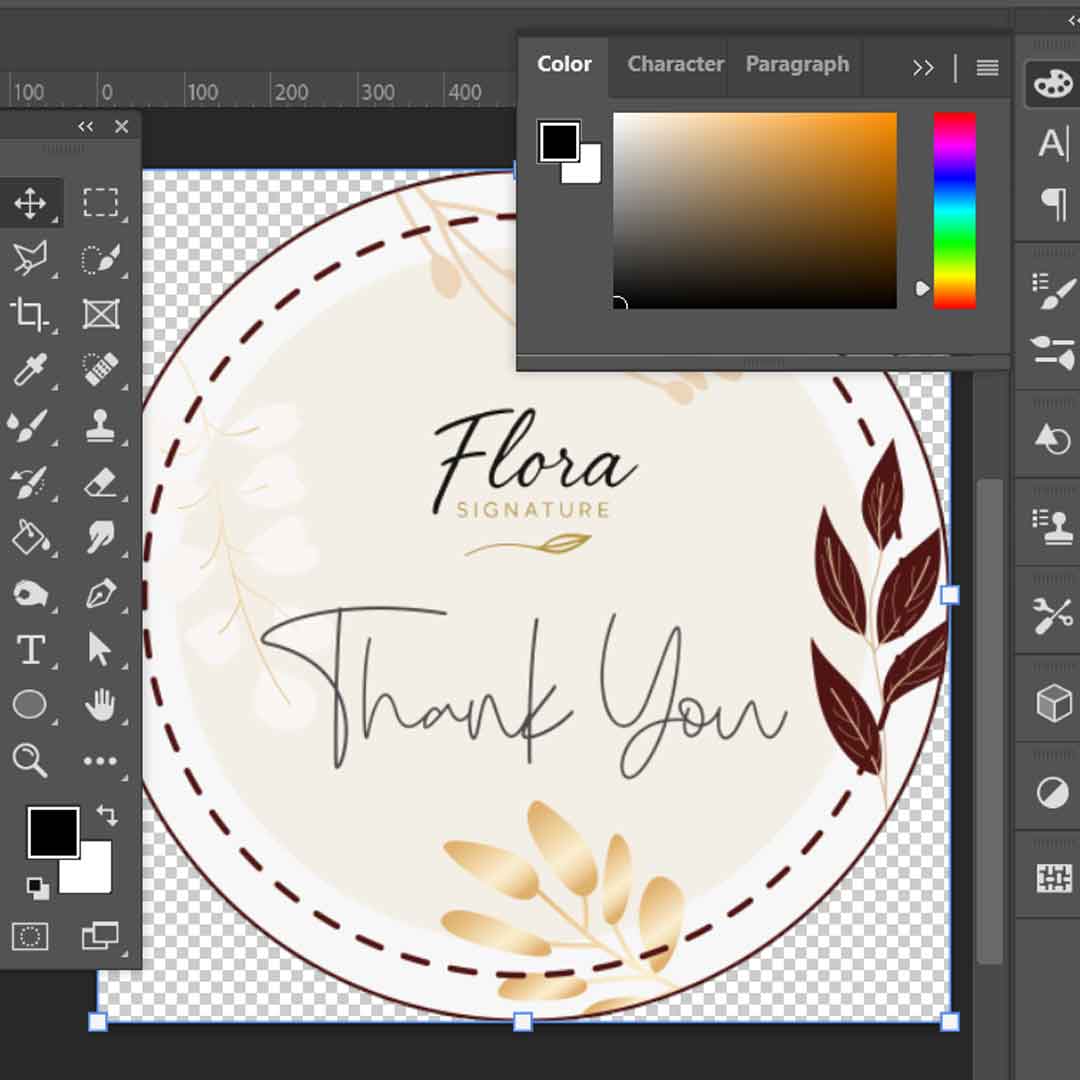
Task: Select the Pen tool
Action: [100, 594]
